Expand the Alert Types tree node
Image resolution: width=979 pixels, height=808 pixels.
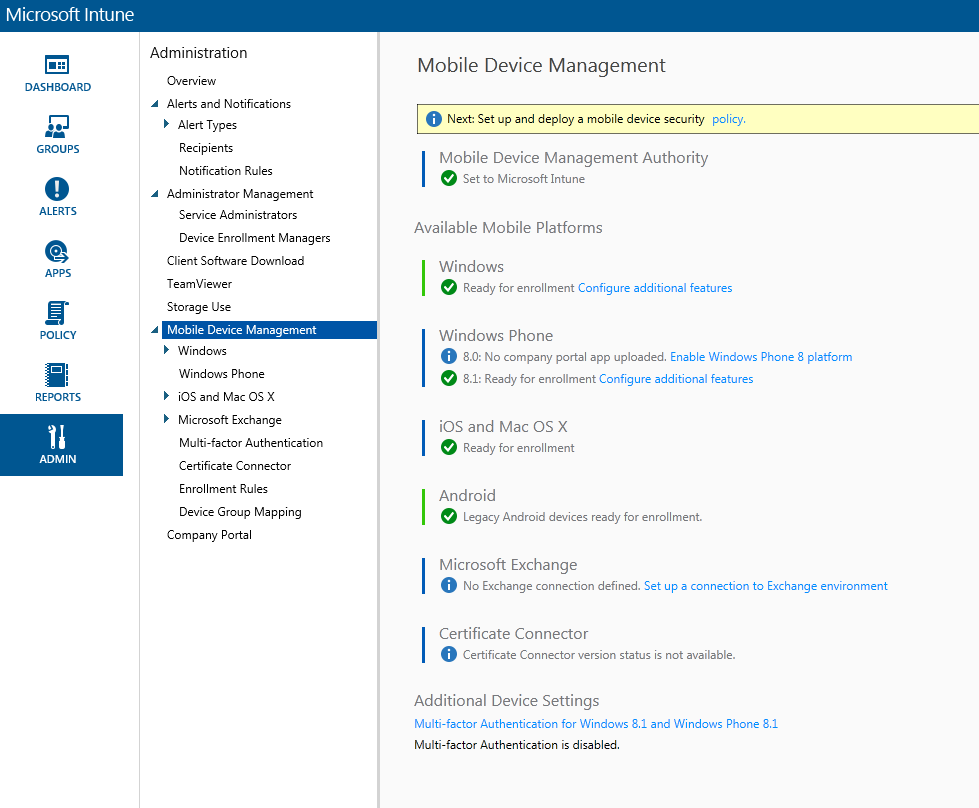pos(166,124)
